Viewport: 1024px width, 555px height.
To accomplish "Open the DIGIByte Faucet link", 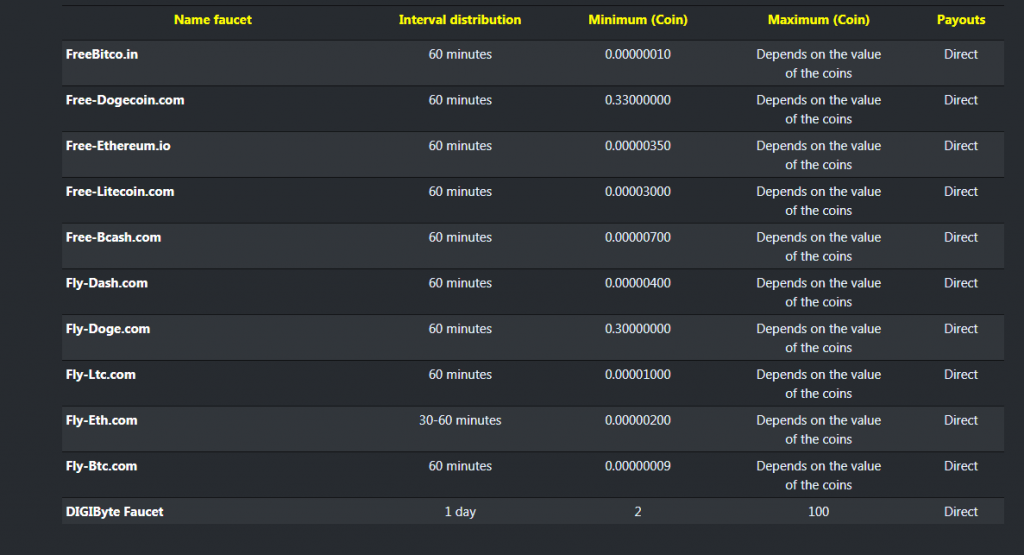I will coord(114,511).
